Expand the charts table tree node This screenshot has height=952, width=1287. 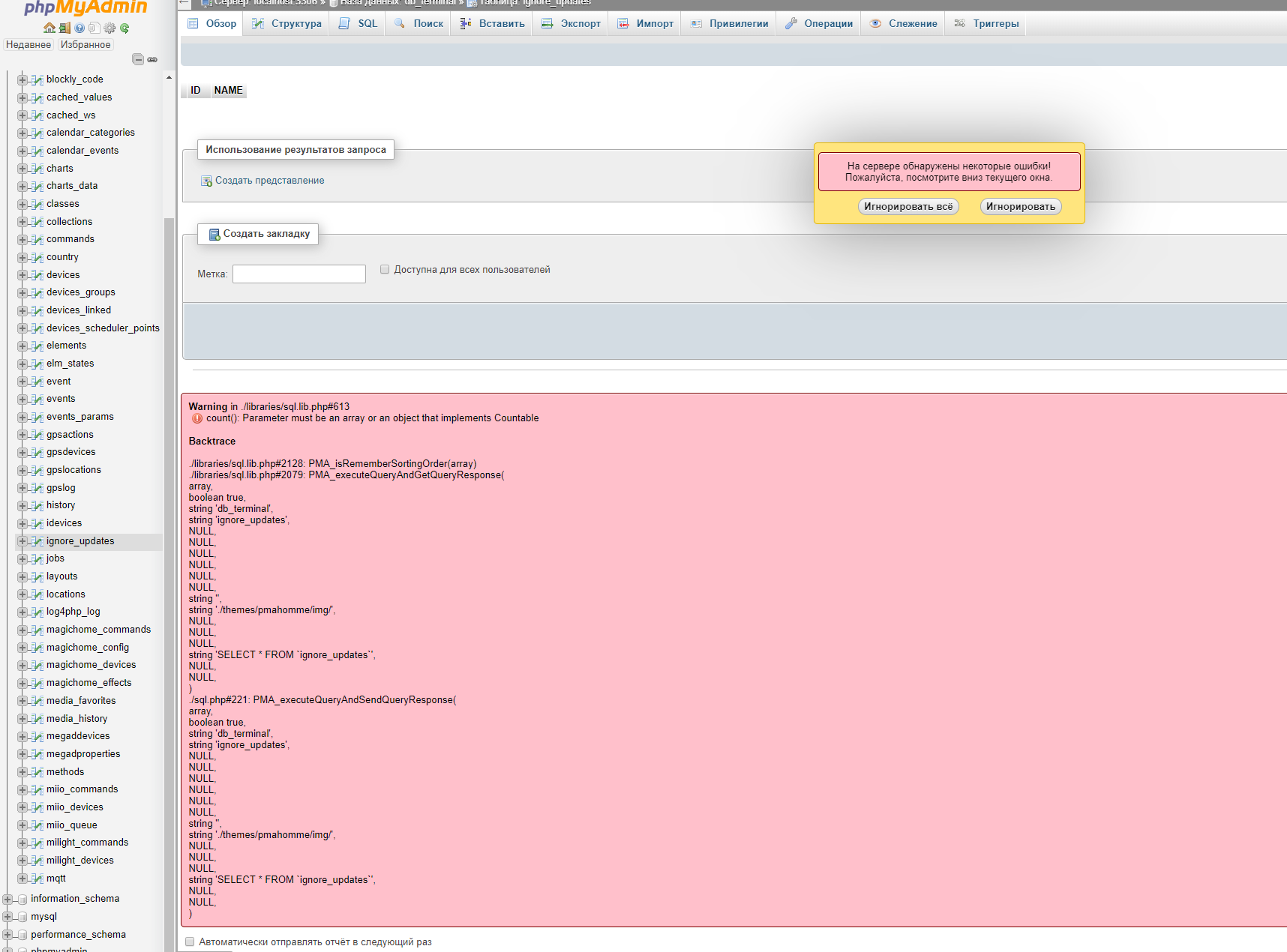[22, 169]
